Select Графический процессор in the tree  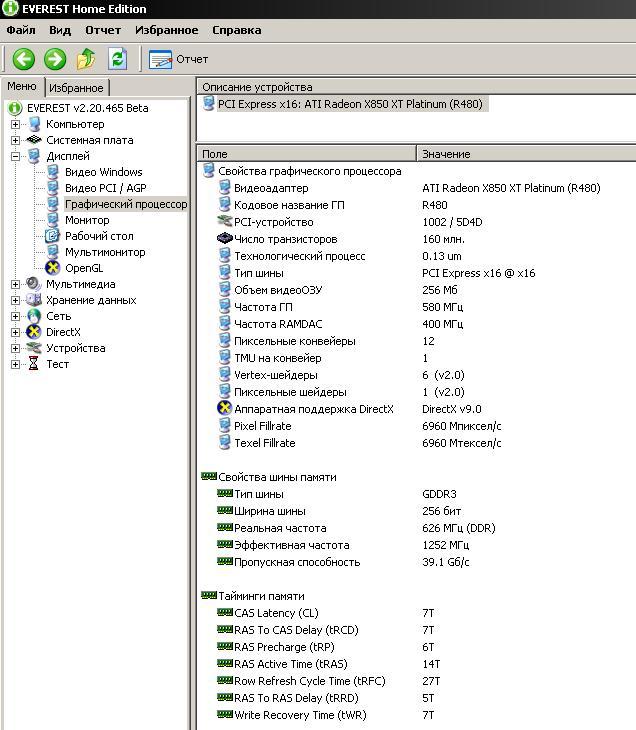pos(126,204)
